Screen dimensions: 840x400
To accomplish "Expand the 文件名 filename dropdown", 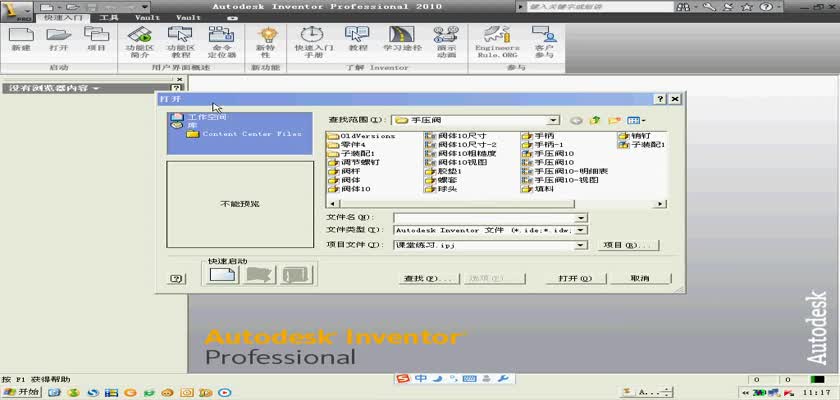I will click(581, 217).
